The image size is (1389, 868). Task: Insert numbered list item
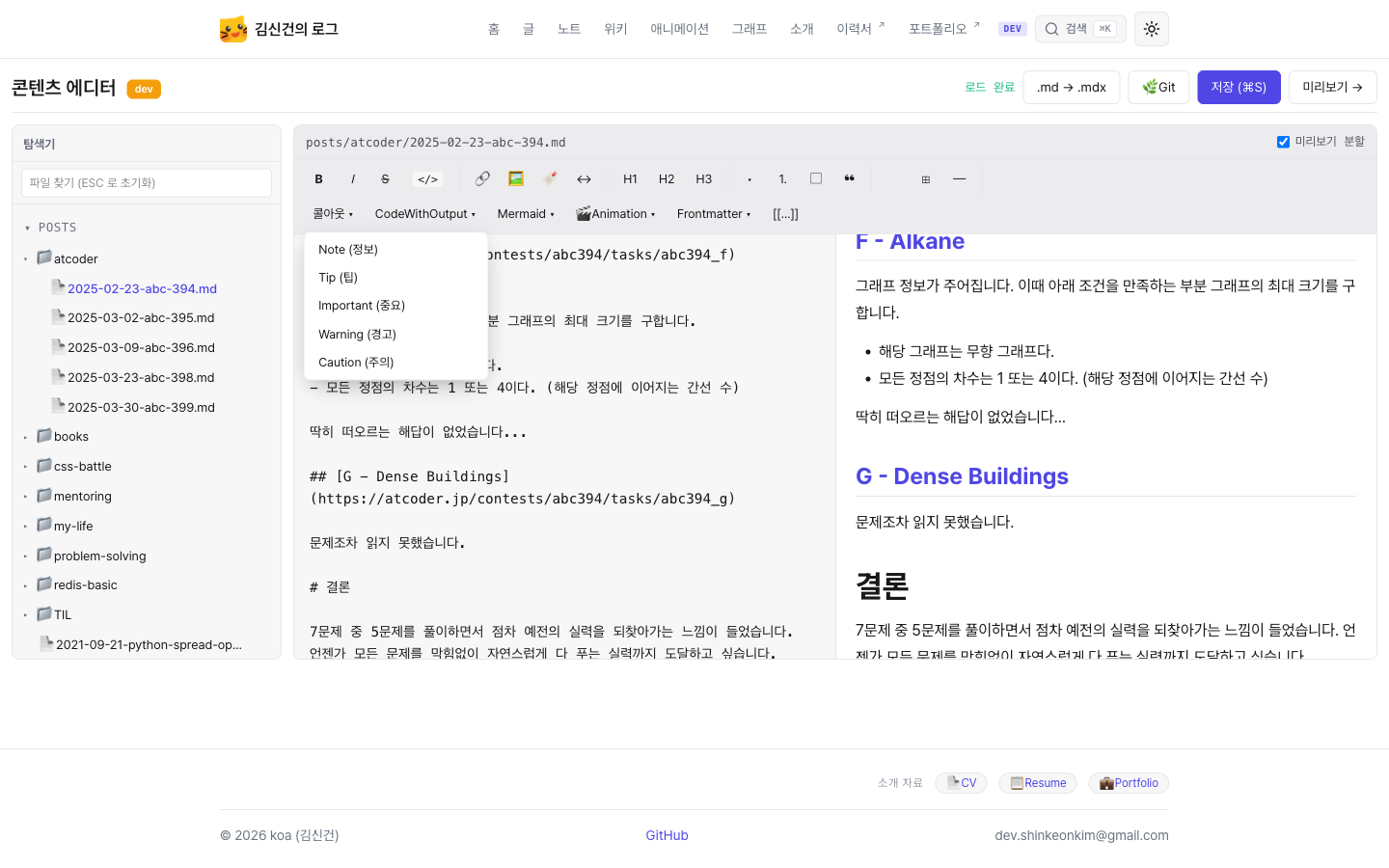782,179
